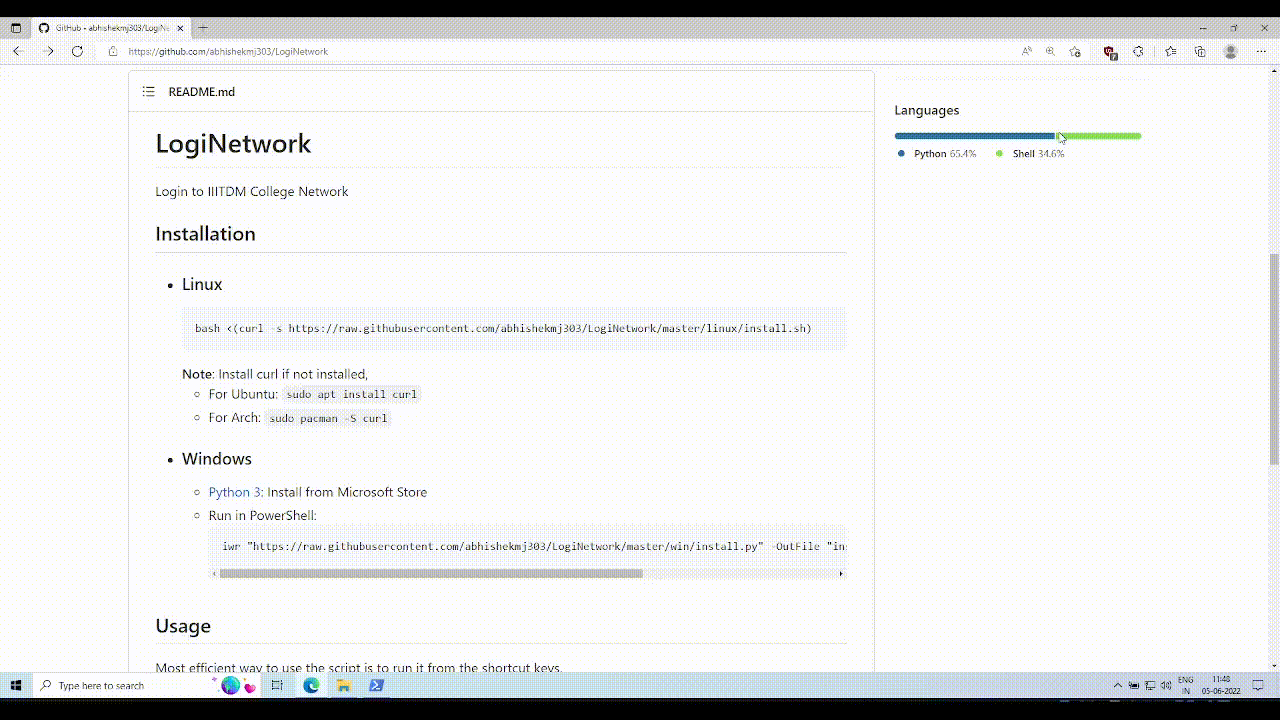Open the battery icon in system tray
1280x720 pixels.
(1134, 686)
